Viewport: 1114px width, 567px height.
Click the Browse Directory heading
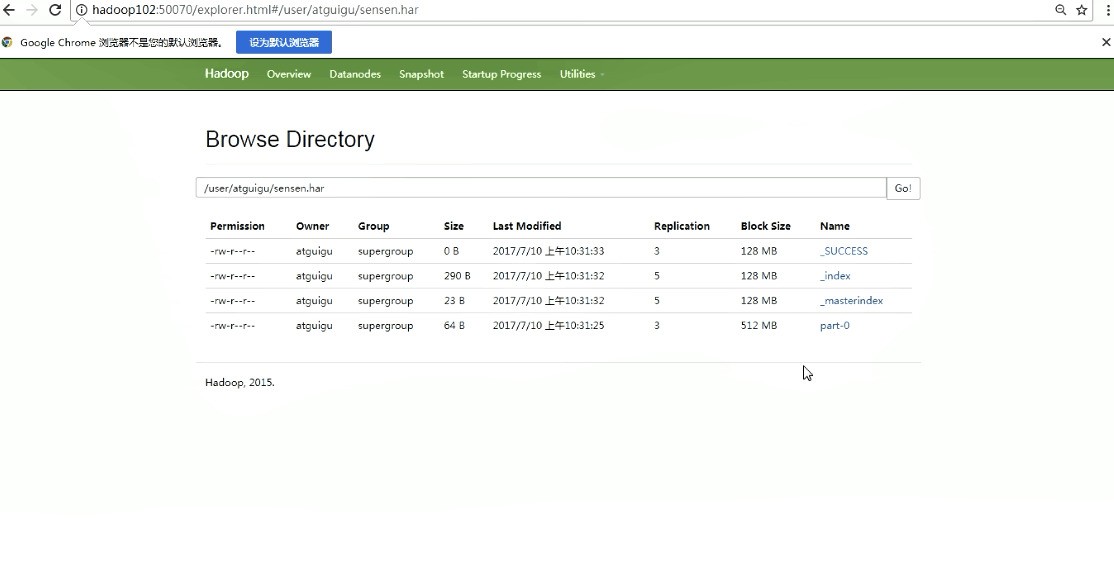290,139
